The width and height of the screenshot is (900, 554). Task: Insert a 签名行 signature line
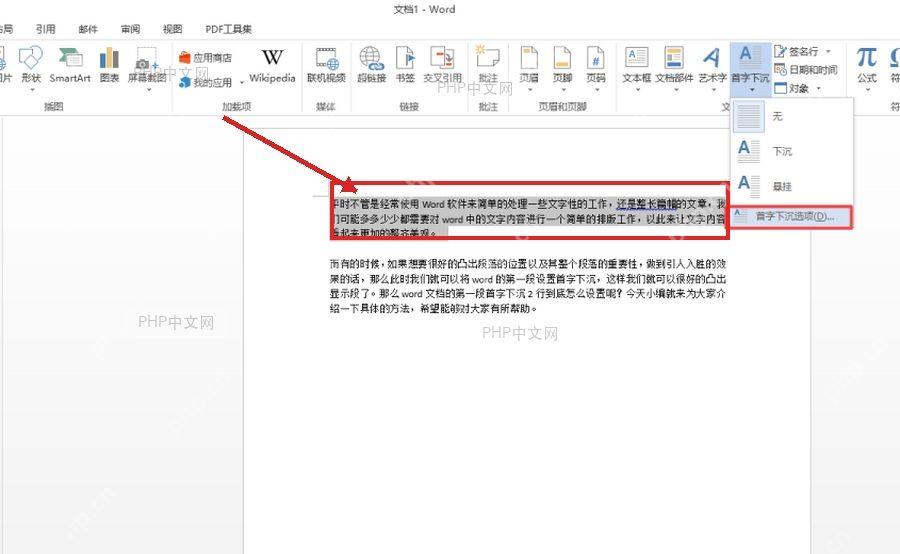click(797, 52)
